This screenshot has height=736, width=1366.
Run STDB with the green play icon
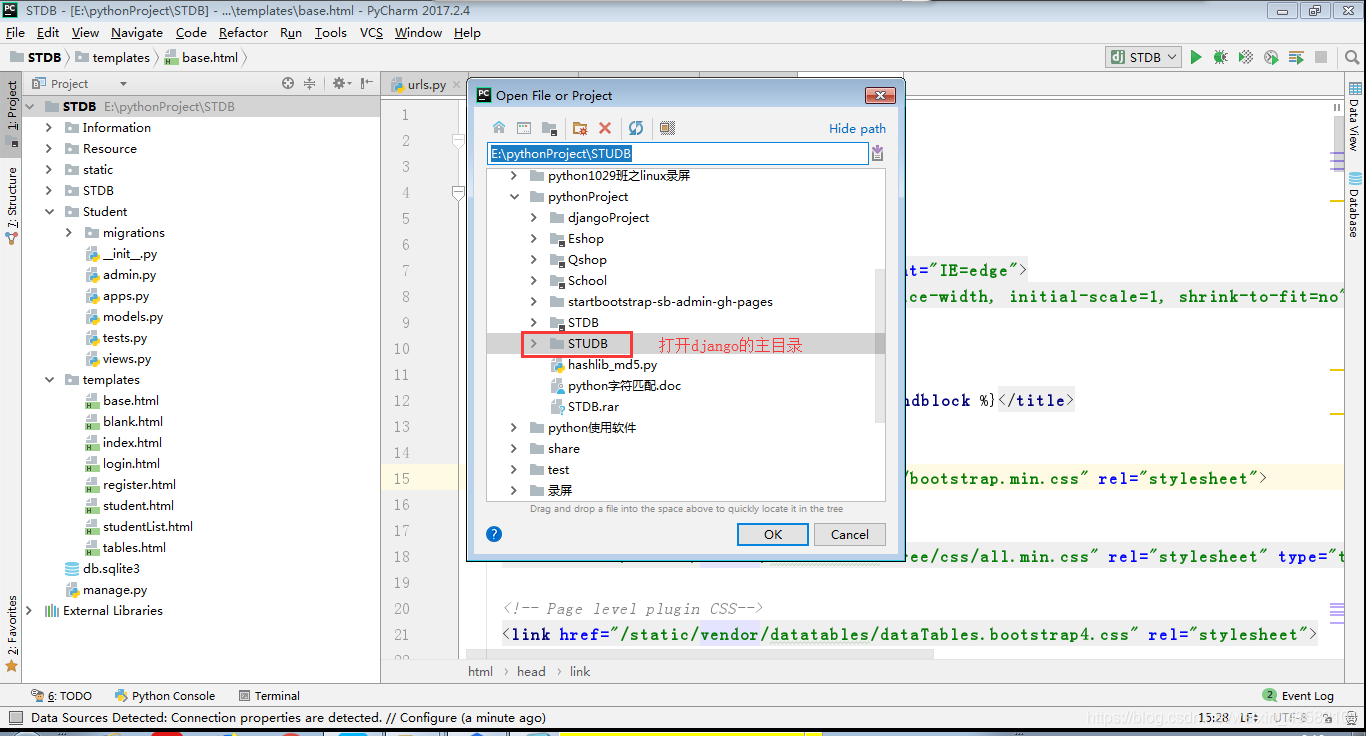click(x=1196, y=58)
